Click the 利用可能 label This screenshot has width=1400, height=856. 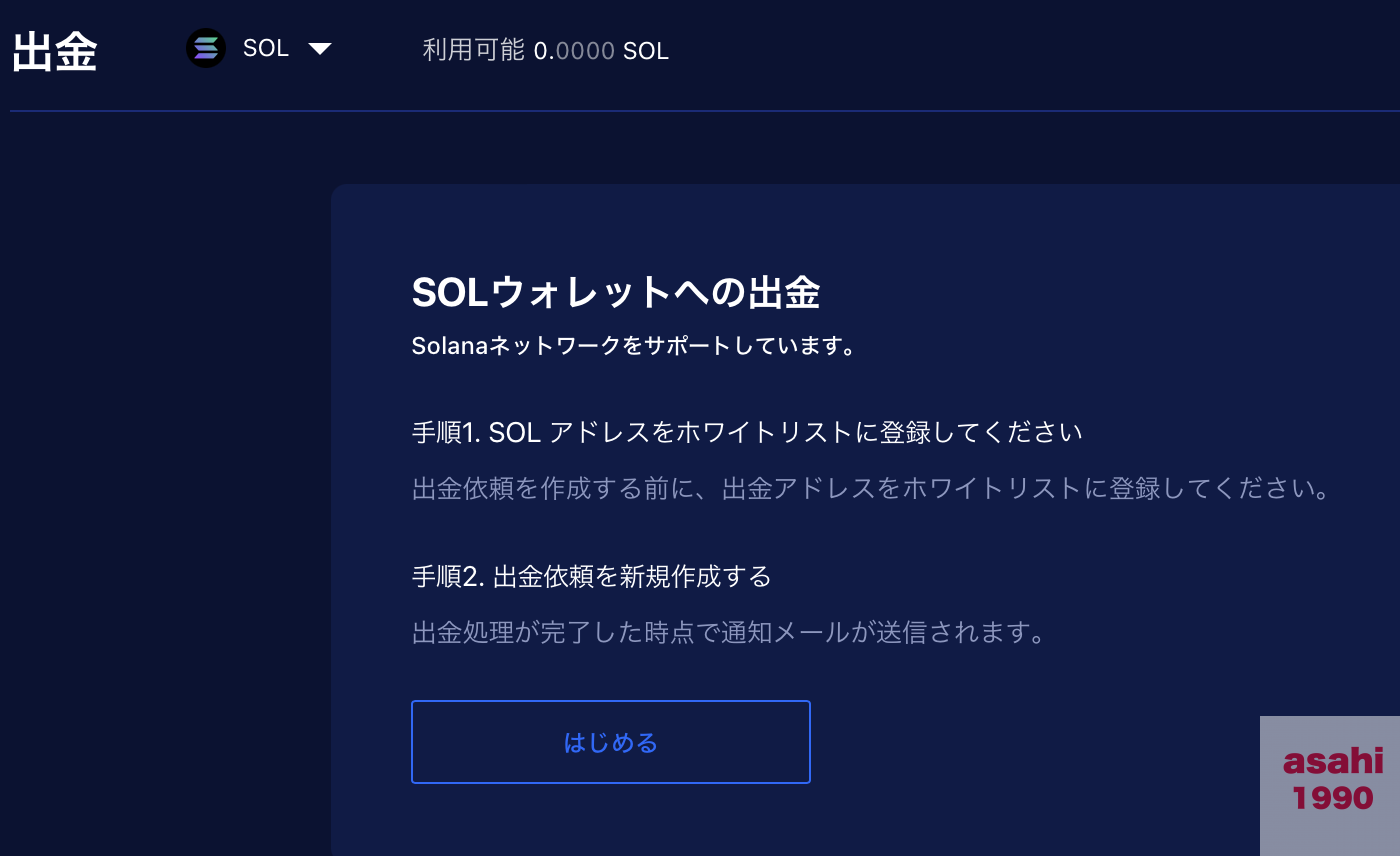[473, 50]
